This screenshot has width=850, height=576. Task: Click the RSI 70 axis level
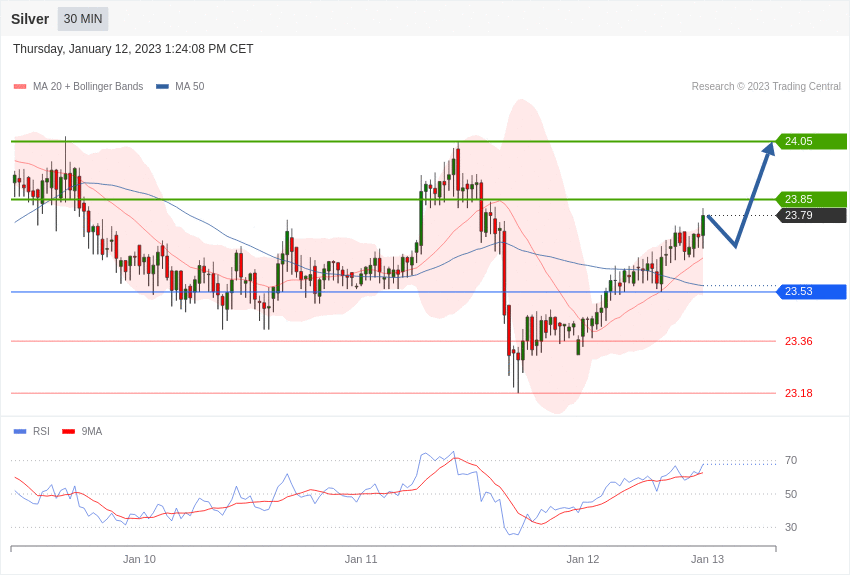tap(791, 461)
